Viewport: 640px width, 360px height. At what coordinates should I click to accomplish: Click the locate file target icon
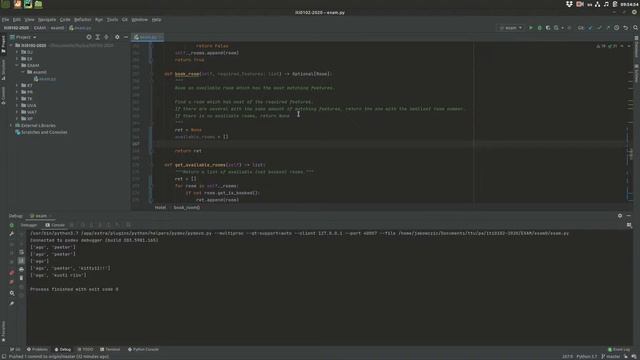tap(89, 37)
